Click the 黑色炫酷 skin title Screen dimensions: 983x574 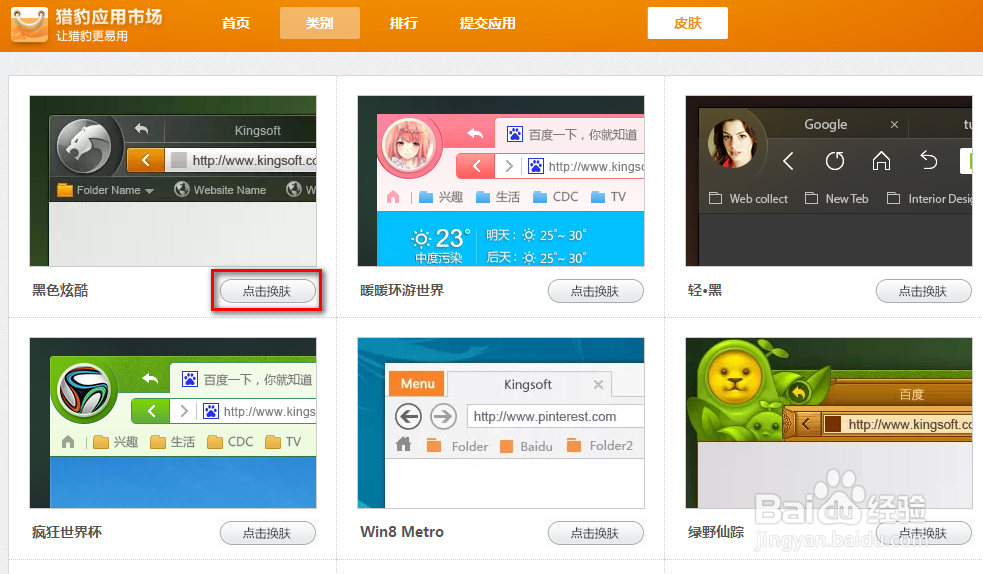(60, 290)
